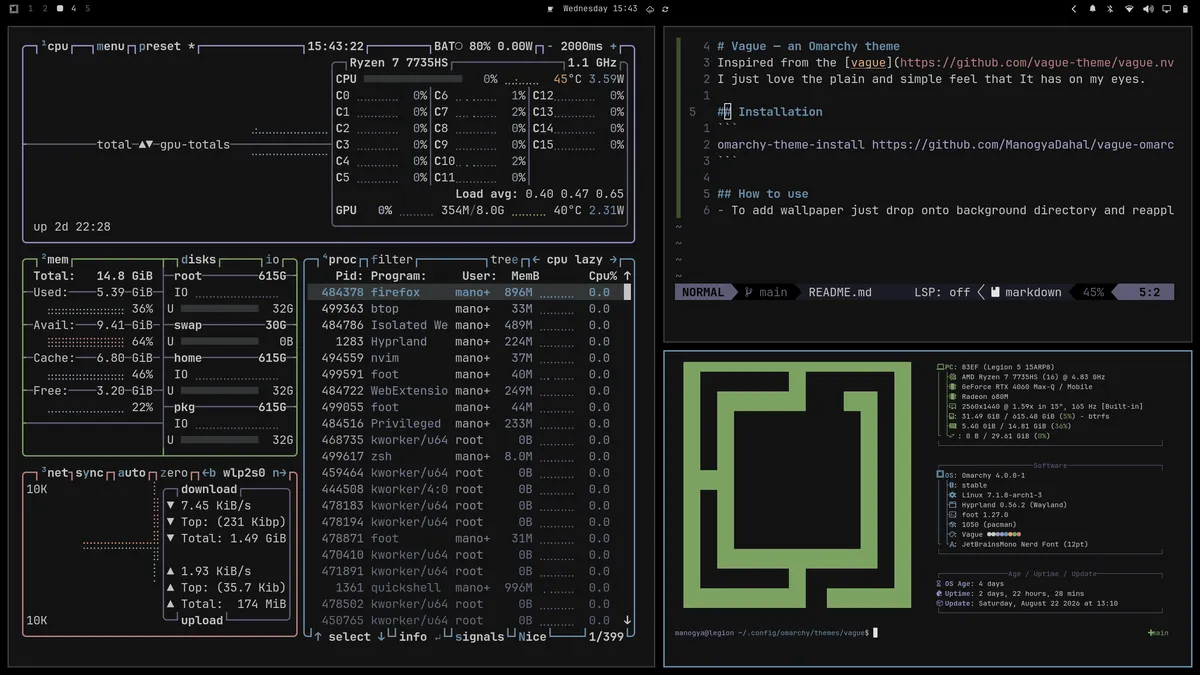Click the signals option at proc panel bottom
Viewport: 1200px width, 675px height.
click(479, 637)
